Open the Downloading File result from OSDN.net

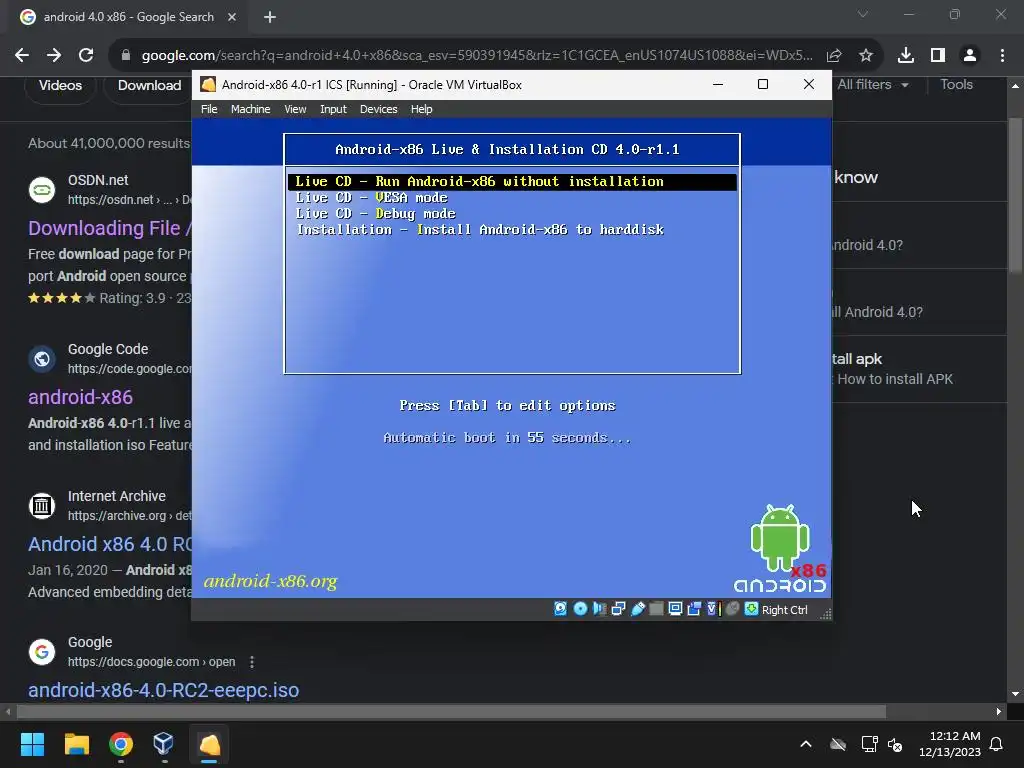tap(110, 228)
